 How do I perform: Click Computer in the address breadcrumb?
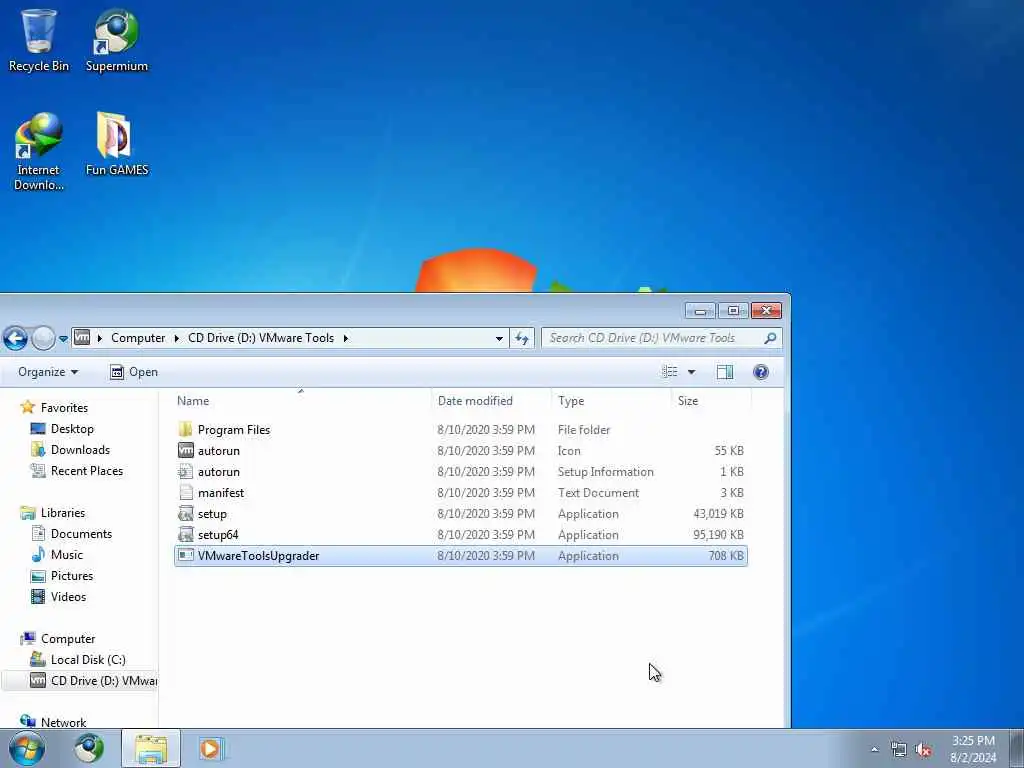pos(138,338)
